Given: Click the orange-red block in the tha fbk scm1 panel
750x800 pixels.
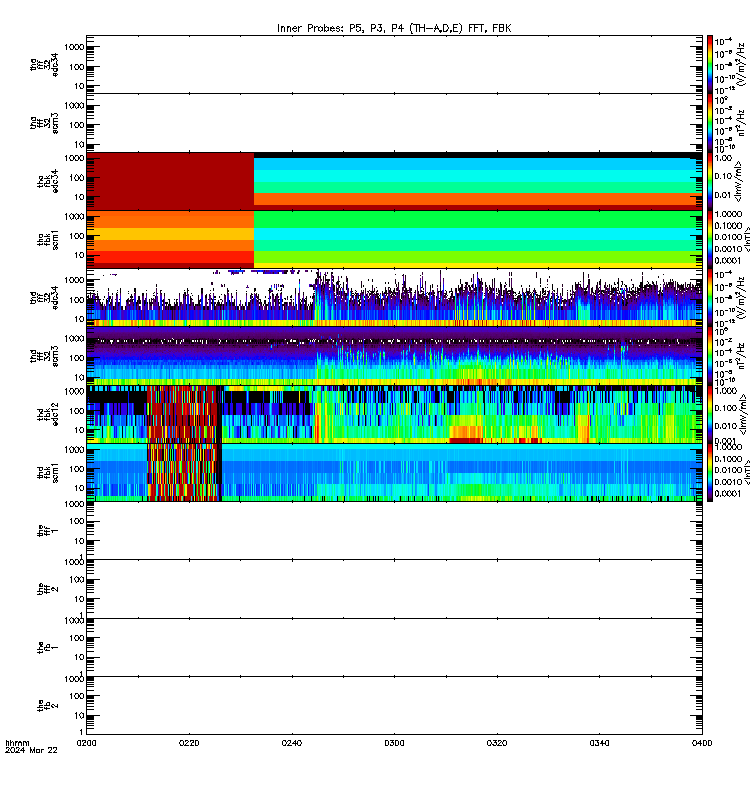Looking at the screenshot, I should [170, 239].
